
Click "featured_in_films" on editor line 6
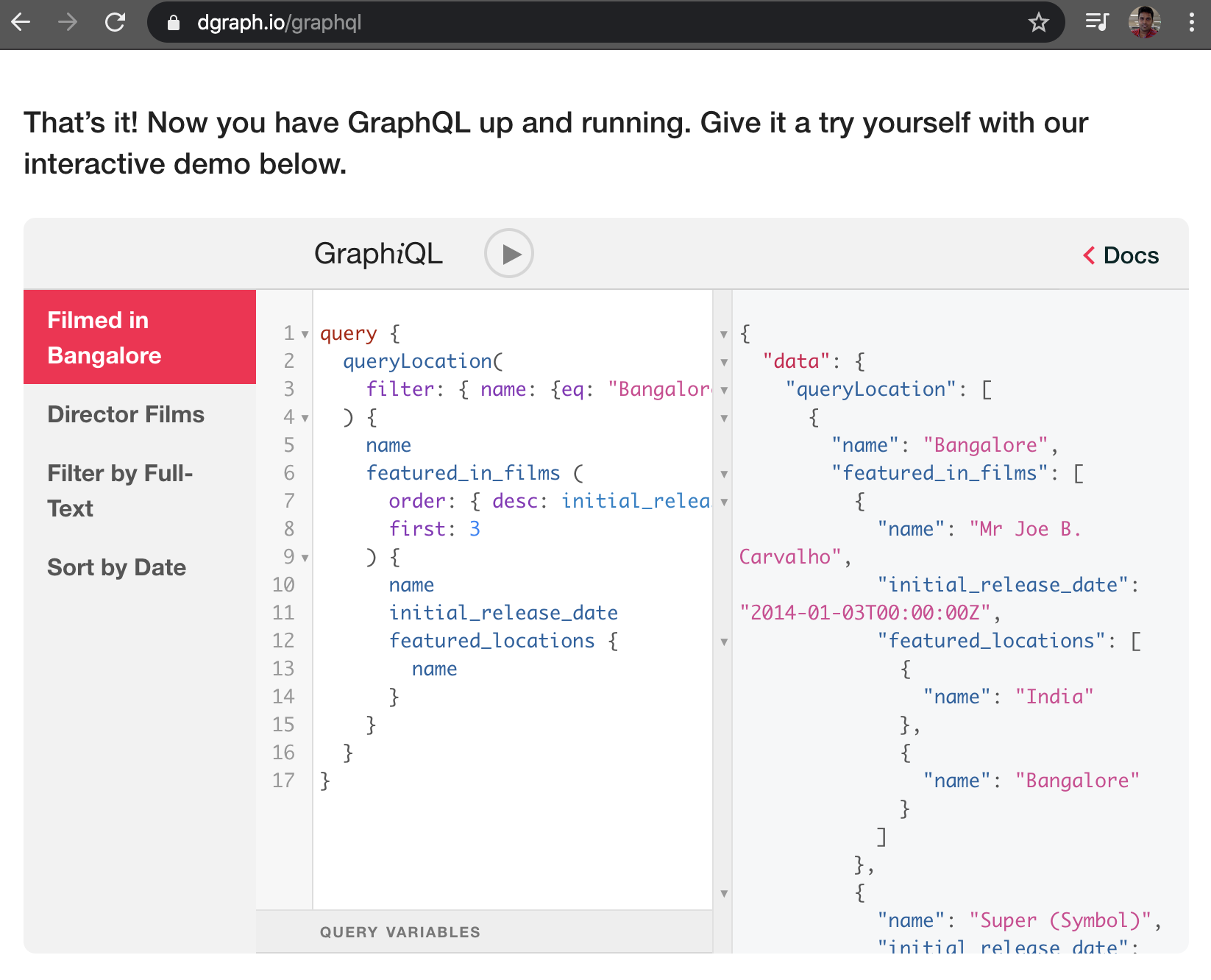coord(463,473)
